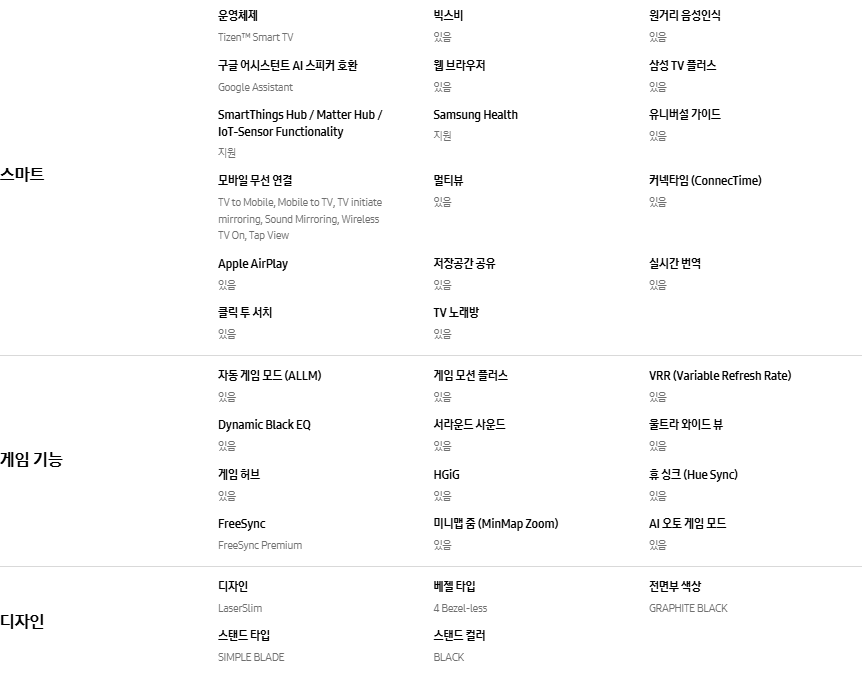
Task: Click the VRR (Variable Refresh Rate) label
Action: (720, 376)
